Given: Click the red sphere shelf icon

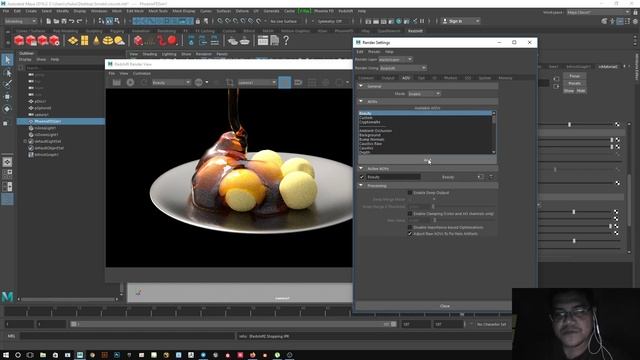Looking at the screenshot, I should [172, 40].
